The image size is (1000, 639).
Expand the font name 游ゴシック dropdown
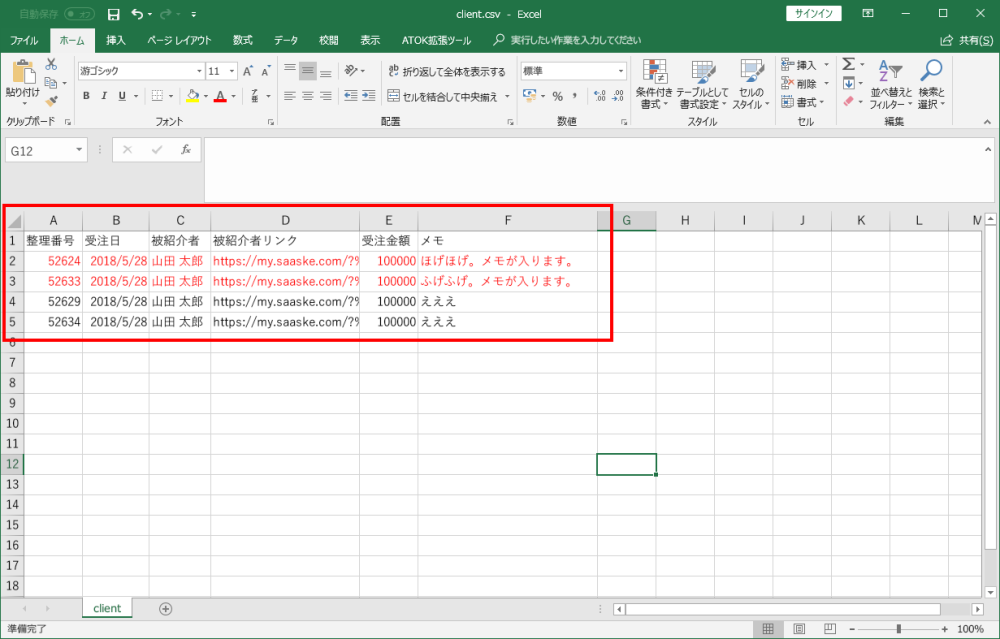(198, 71)
